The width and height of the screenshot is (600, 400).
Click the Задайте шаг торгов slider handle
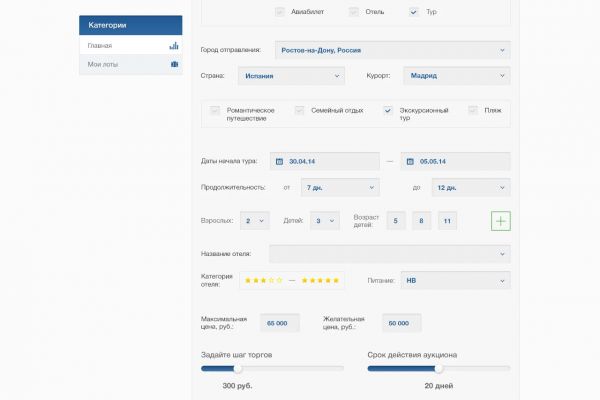238,369
